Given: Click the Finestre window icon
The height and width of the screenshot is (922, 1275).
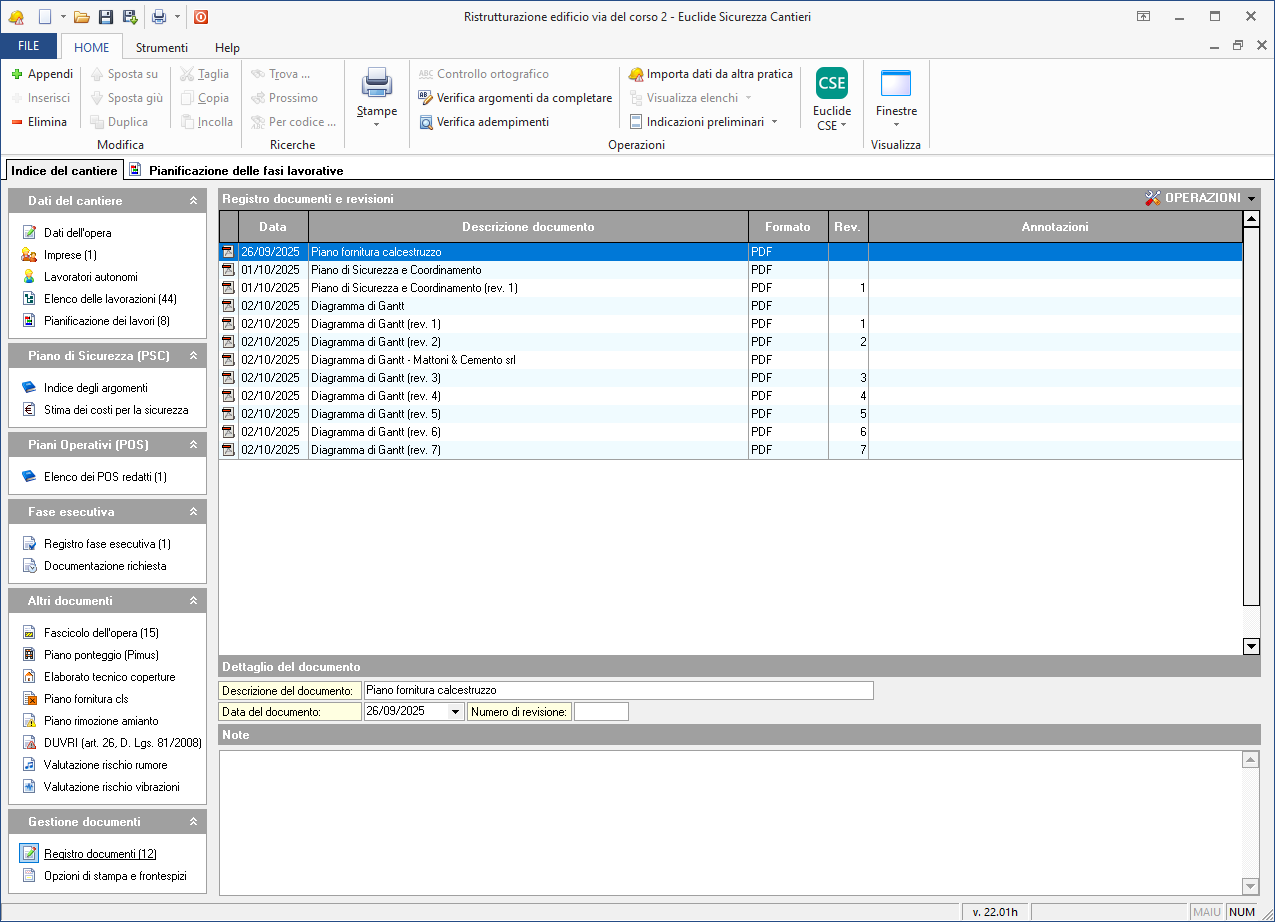Looking at the screenshot, I should click(x=895, y=84).
